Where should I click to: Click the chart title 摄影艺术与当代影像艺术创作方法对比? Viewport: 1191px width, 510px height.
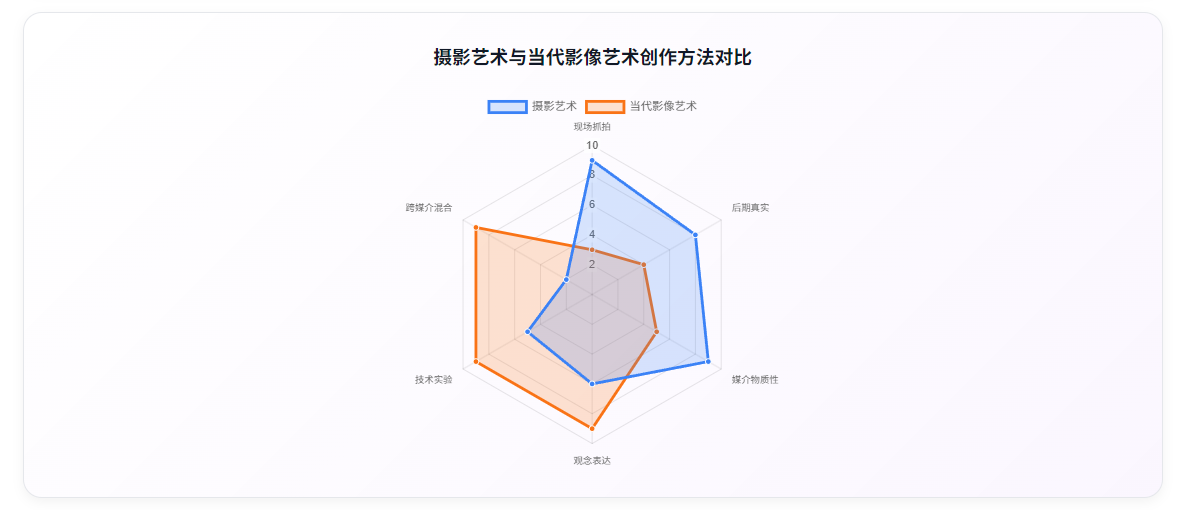(592, 57)
